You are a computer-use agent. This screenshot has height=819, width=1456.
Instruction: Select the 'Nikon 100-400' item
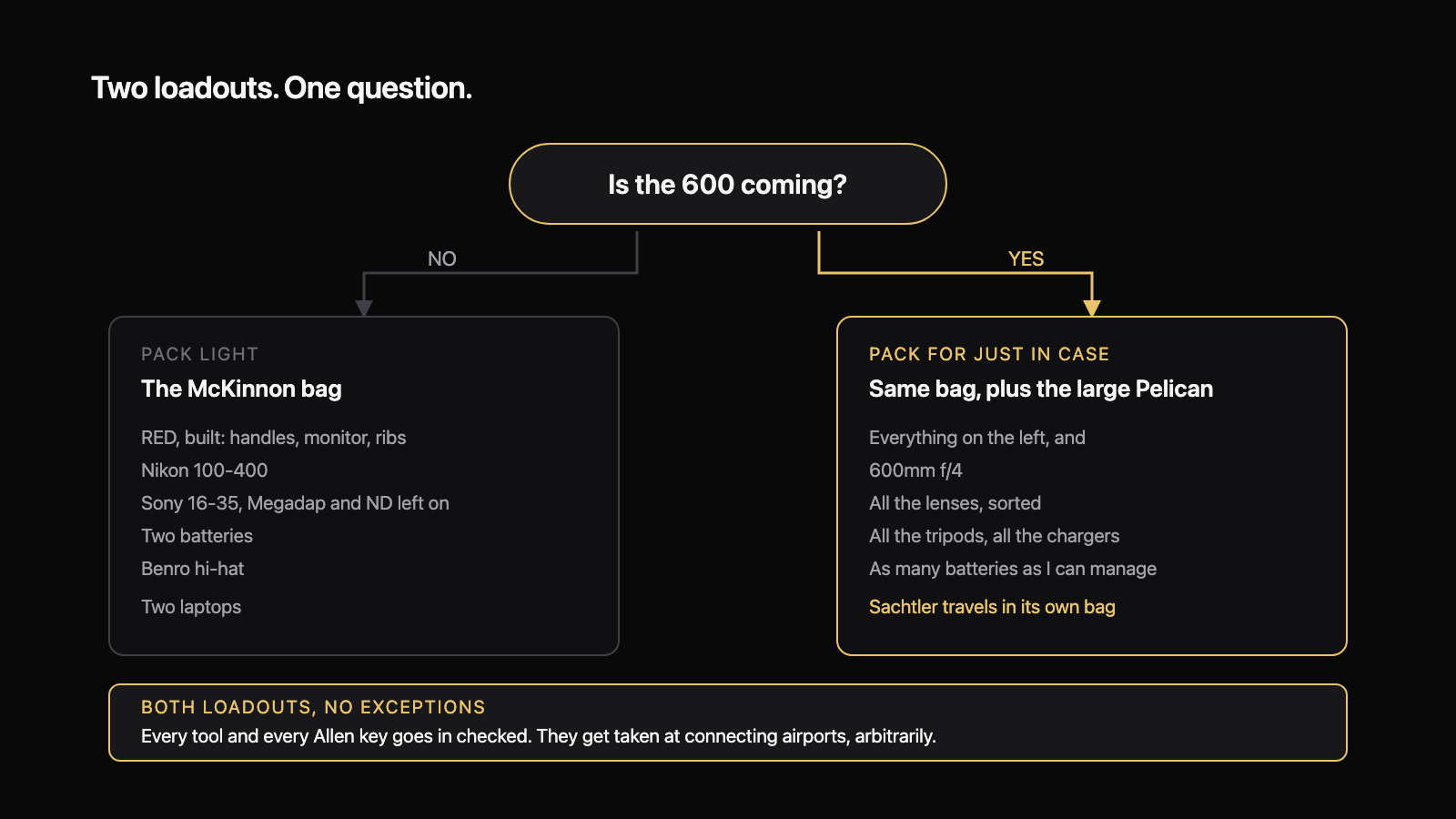(204, 470)
